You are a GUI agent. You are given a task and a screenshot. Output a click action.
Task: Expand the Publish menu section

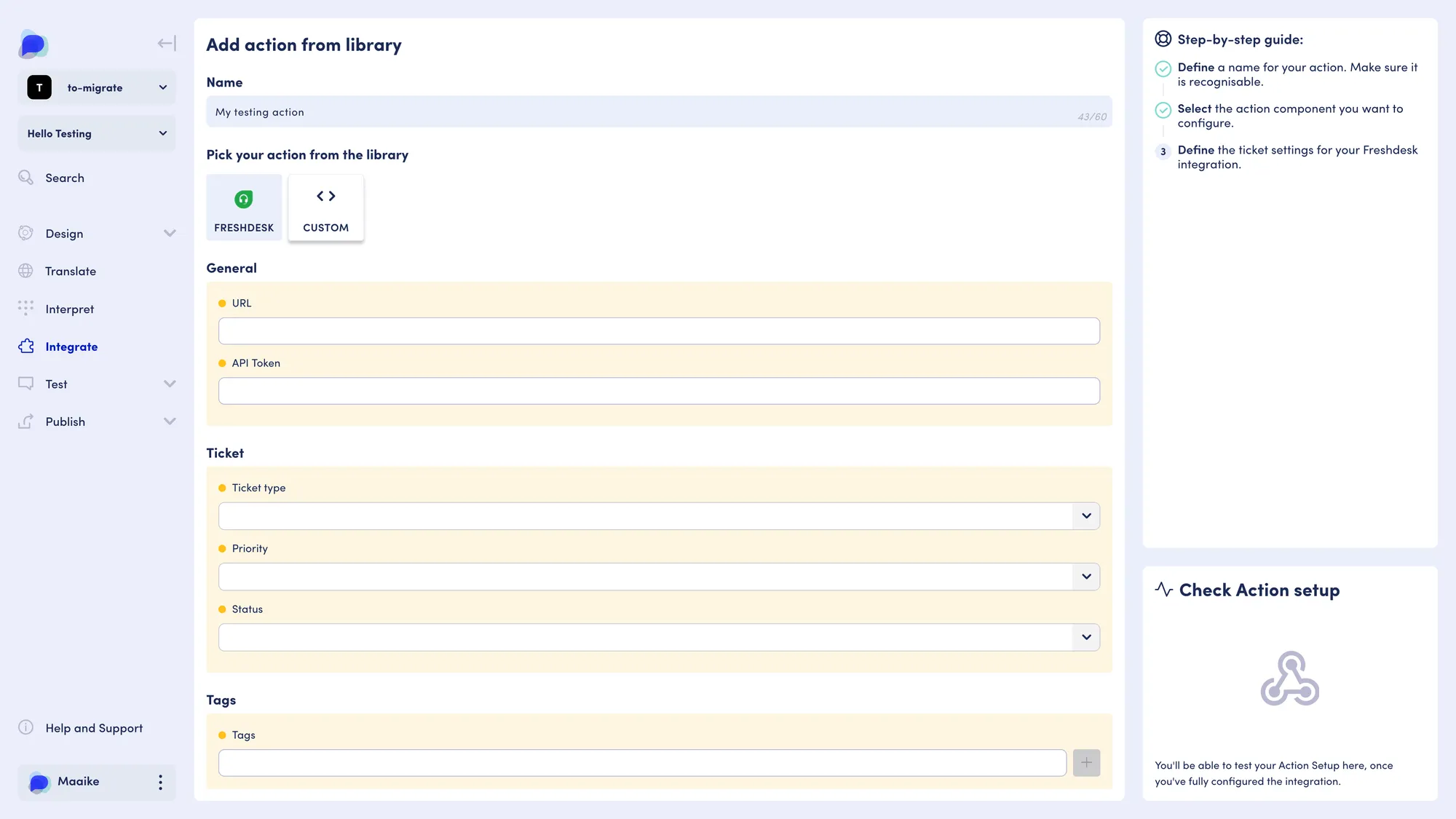(x=97, y=422)
